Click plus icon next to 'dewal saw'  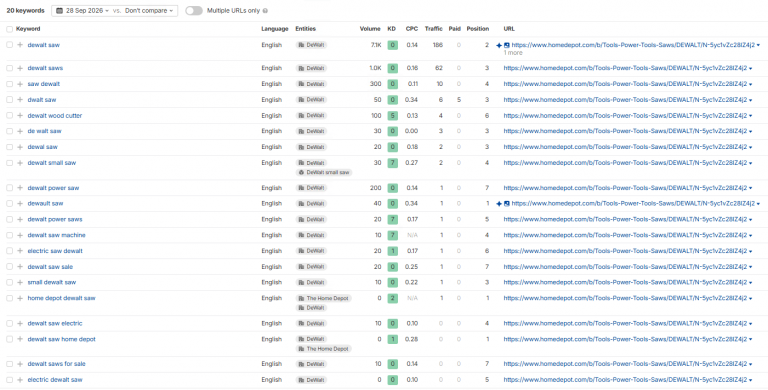pos(20,147)
